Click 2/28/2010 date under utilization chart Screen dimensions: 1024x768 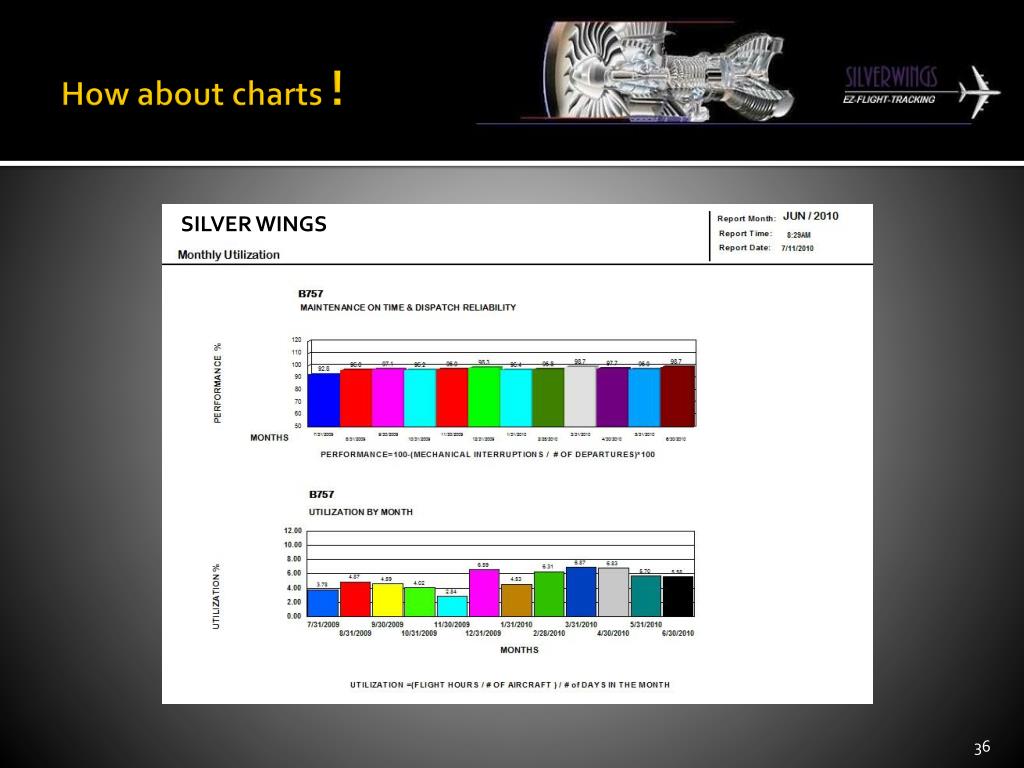tap(549, 633)
